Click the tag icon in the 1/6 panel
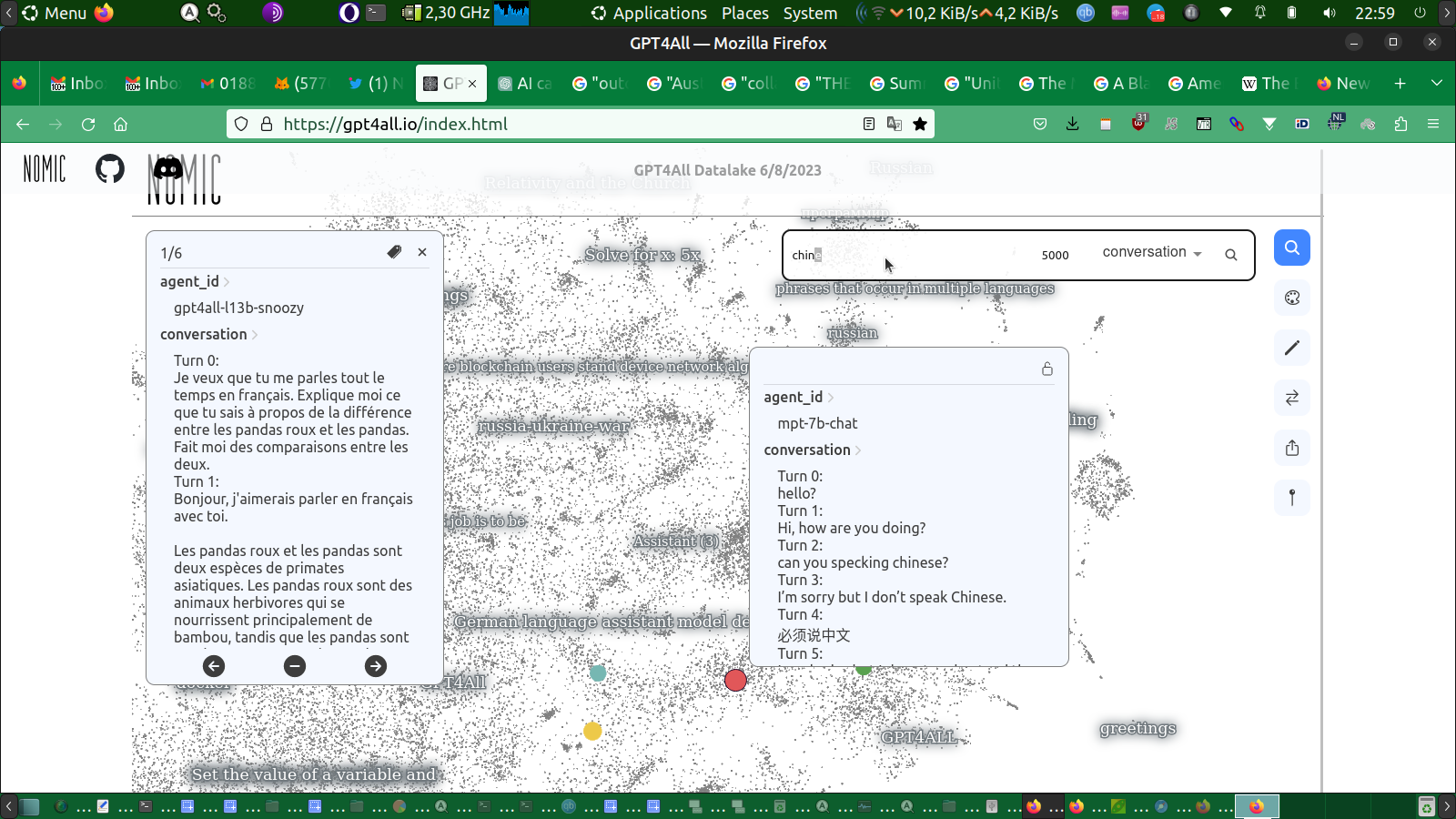Screen dimensions: 1456x819 click(x=394, y=252)
